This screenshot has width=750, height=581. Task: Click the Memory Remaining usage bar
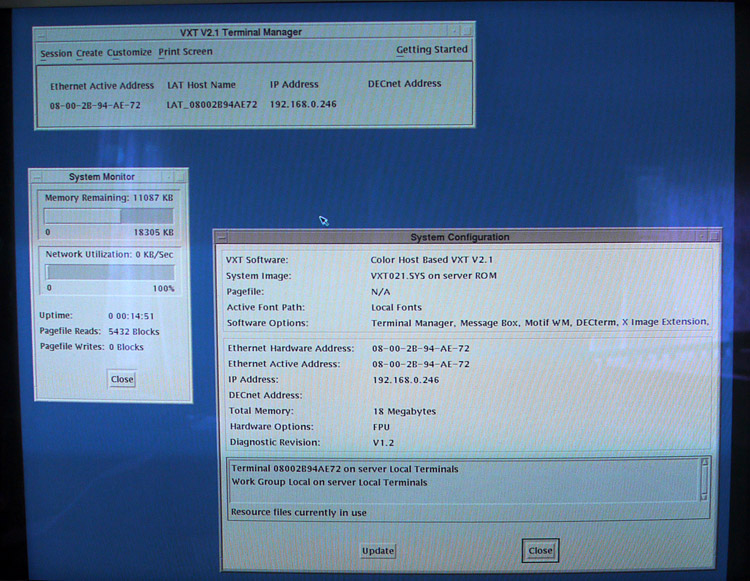[x=109, y=216]
